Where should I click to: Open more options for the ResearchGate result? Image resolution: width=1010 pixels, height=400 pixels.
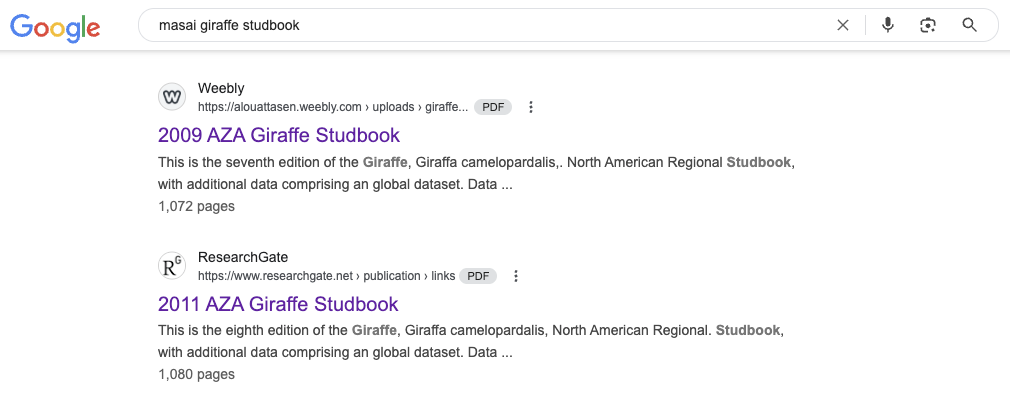tap(515, 276)
